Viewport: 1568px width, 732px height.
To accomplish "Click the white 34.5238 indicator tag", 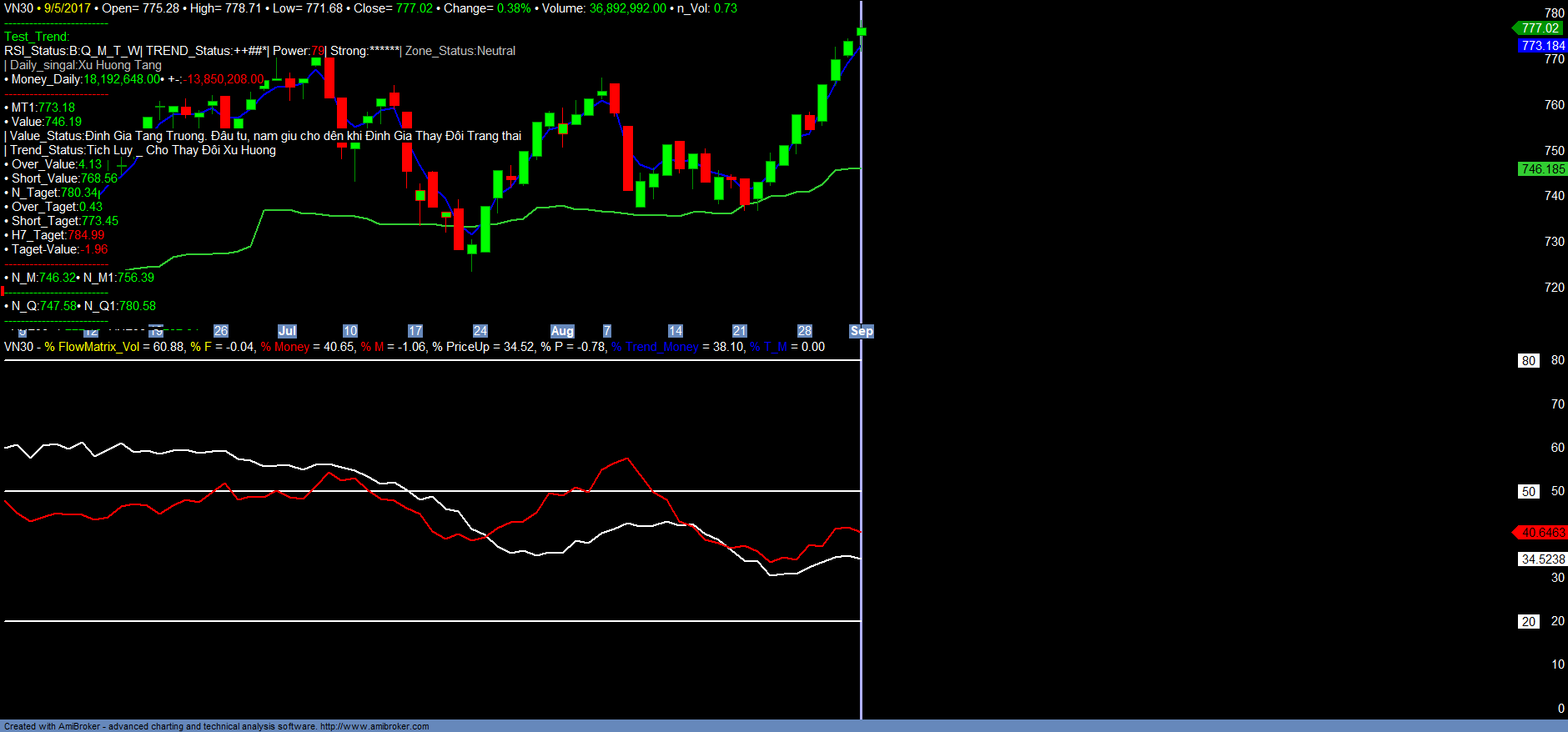I will click(x=1542, y=559).
